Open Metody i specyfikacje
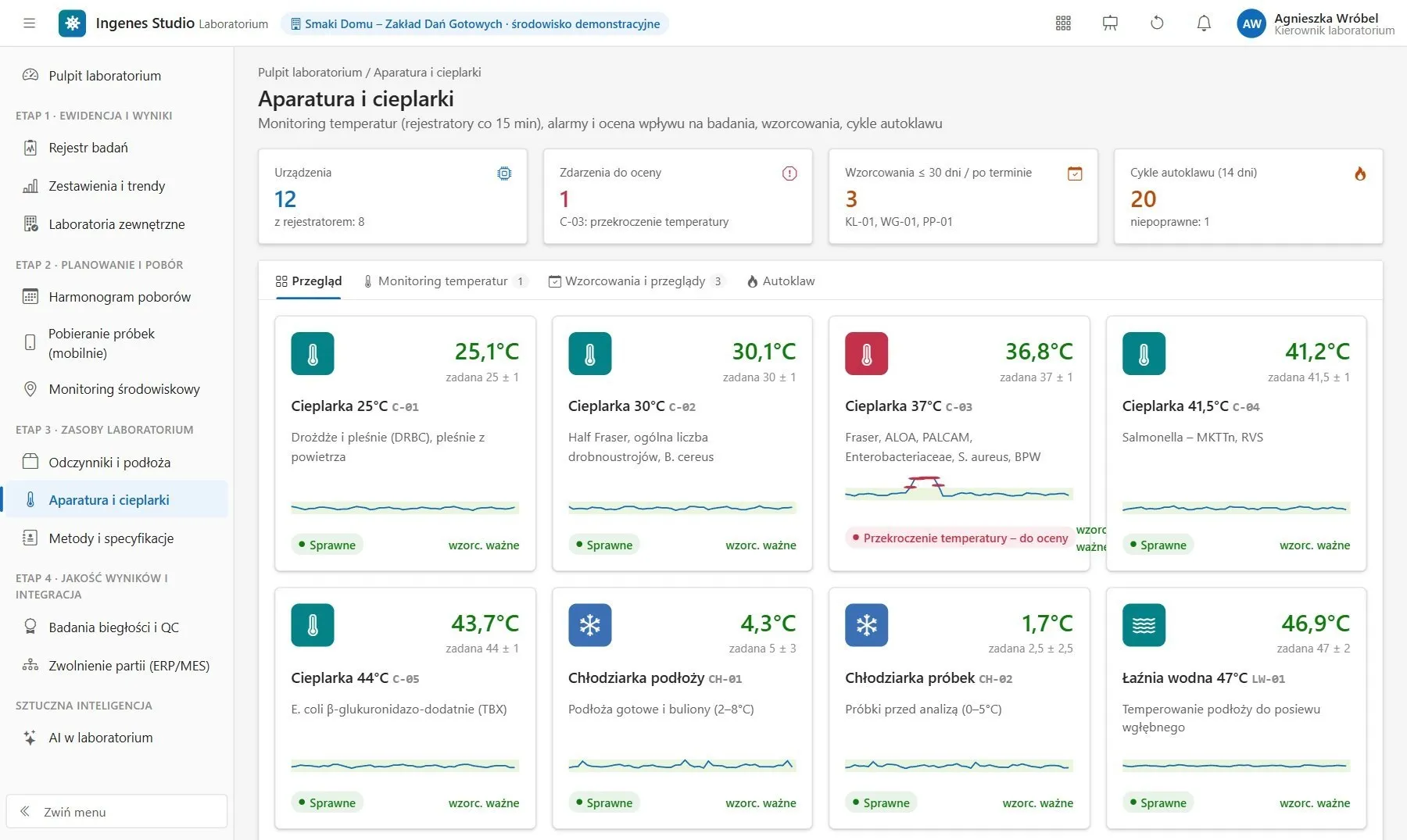Image resolution: width=1407 pixels, height=840 pixels. coord(116,538)
